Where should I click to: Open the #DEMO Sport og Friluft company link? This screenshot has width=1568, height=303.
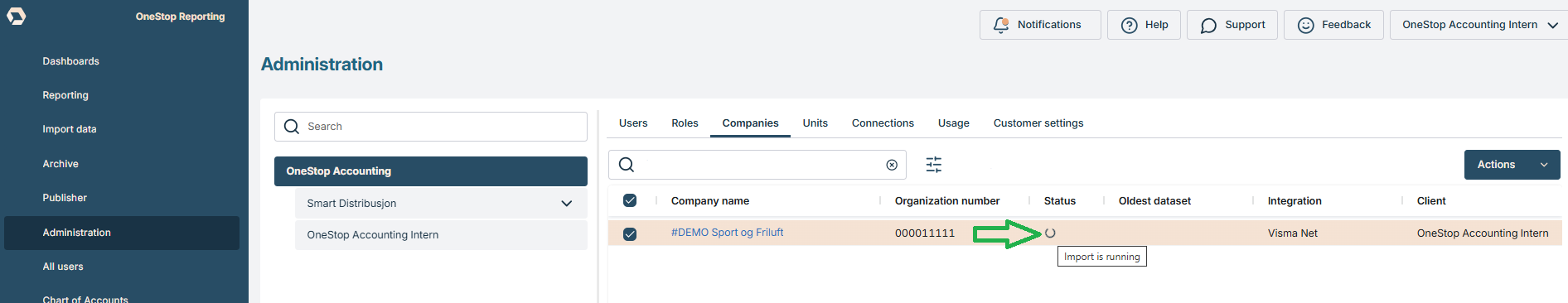(x=727, y=233)
